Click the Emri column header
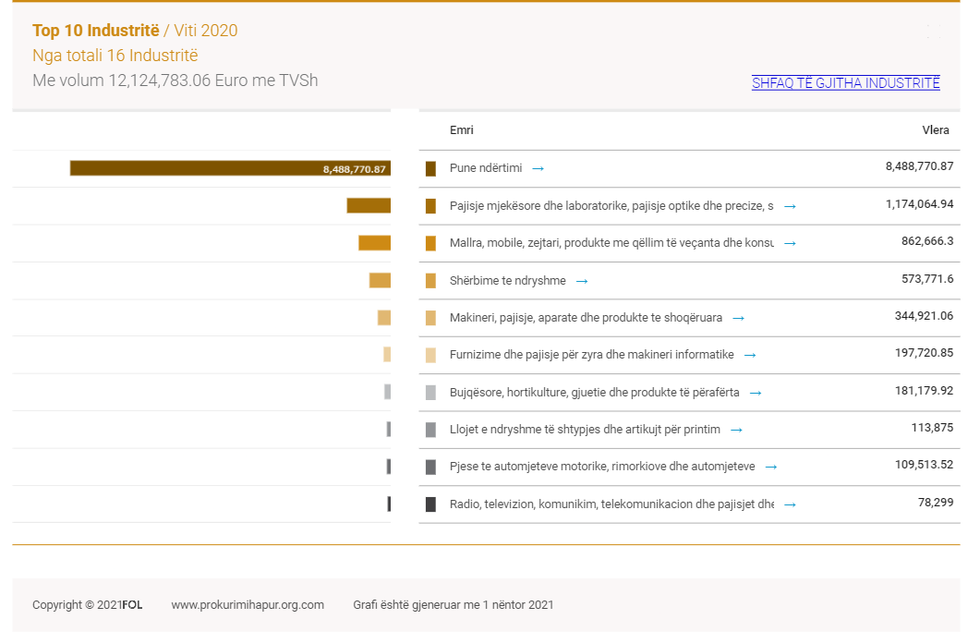980x633 pixels. click(461, 131)
